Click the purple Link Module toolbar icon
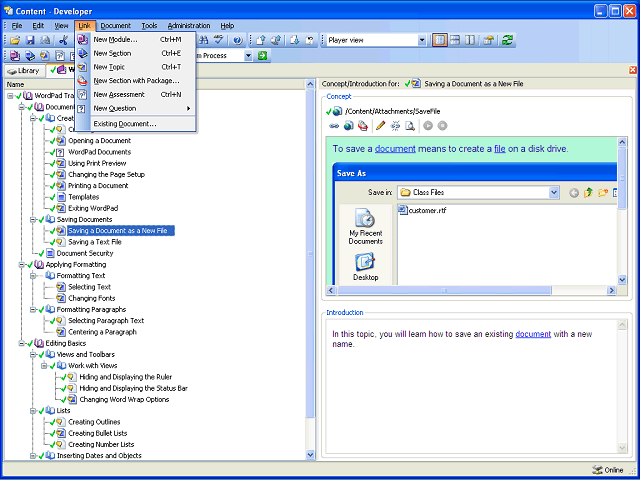The width and height of the screenshot is (640, 480). (15, 56)
